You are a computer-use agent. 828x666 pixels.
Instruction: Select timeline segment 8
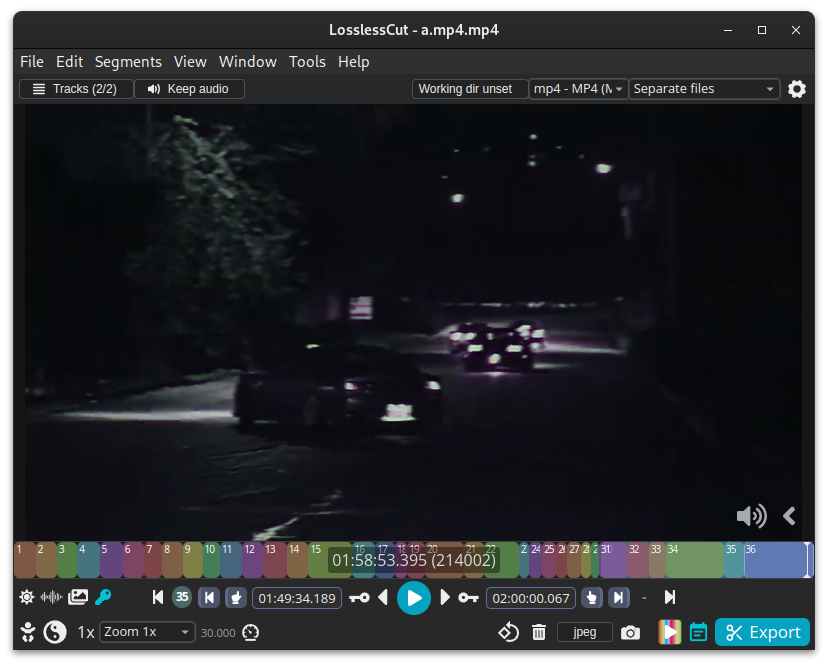coord(172,560)
